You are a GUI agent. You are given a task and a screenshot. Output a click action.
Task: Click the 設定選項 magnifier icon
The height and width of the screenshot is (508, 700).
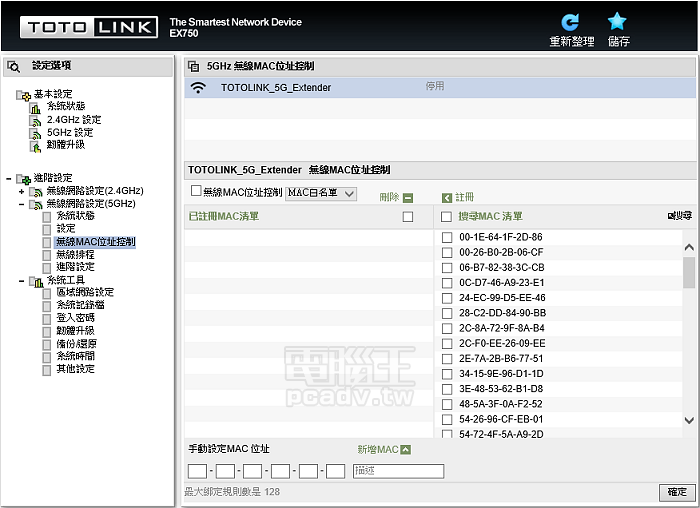[x=14, y=67]
